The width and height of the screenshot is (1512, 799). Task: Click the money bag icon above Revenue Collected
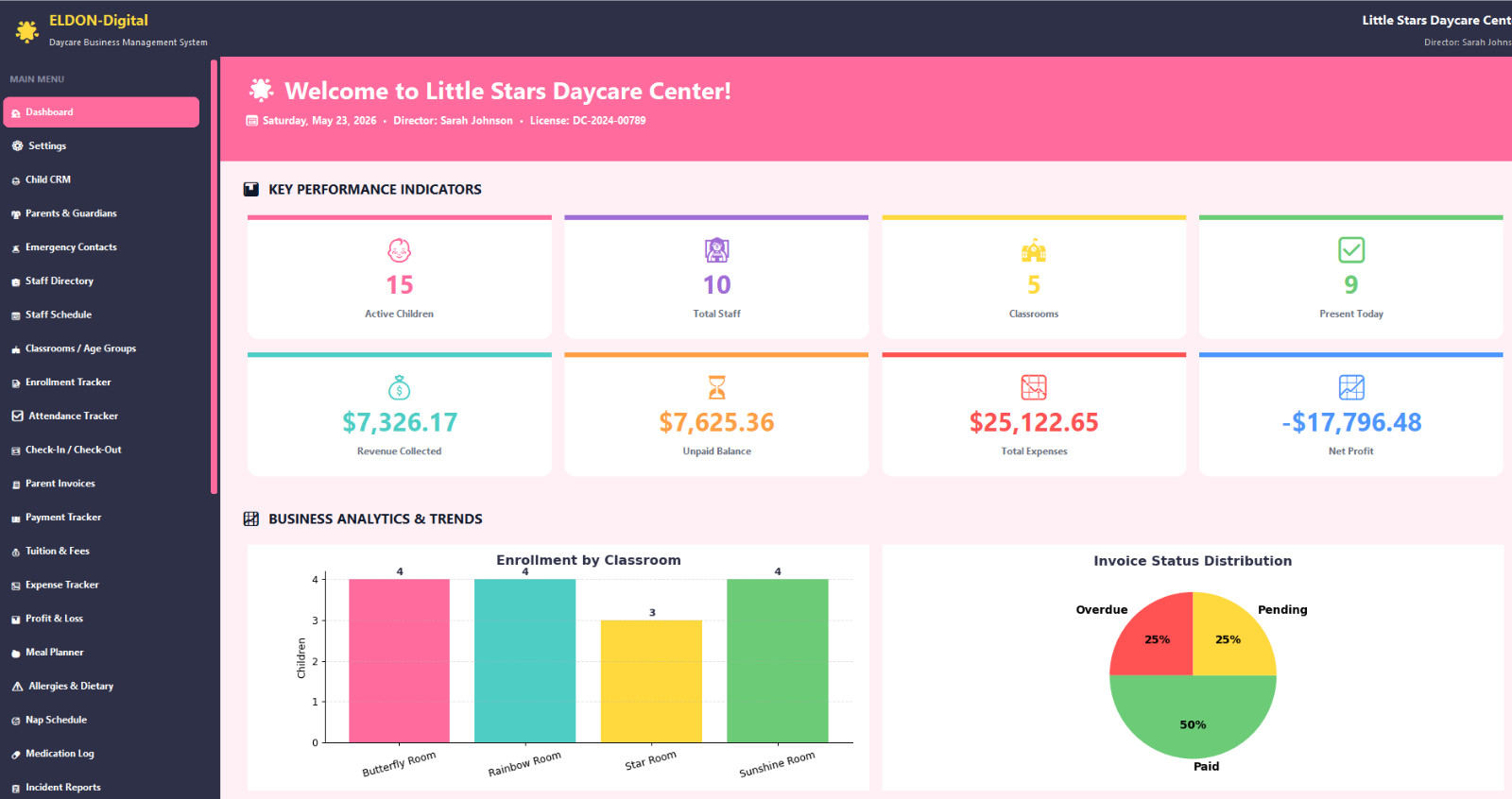(x=399, y=387)
